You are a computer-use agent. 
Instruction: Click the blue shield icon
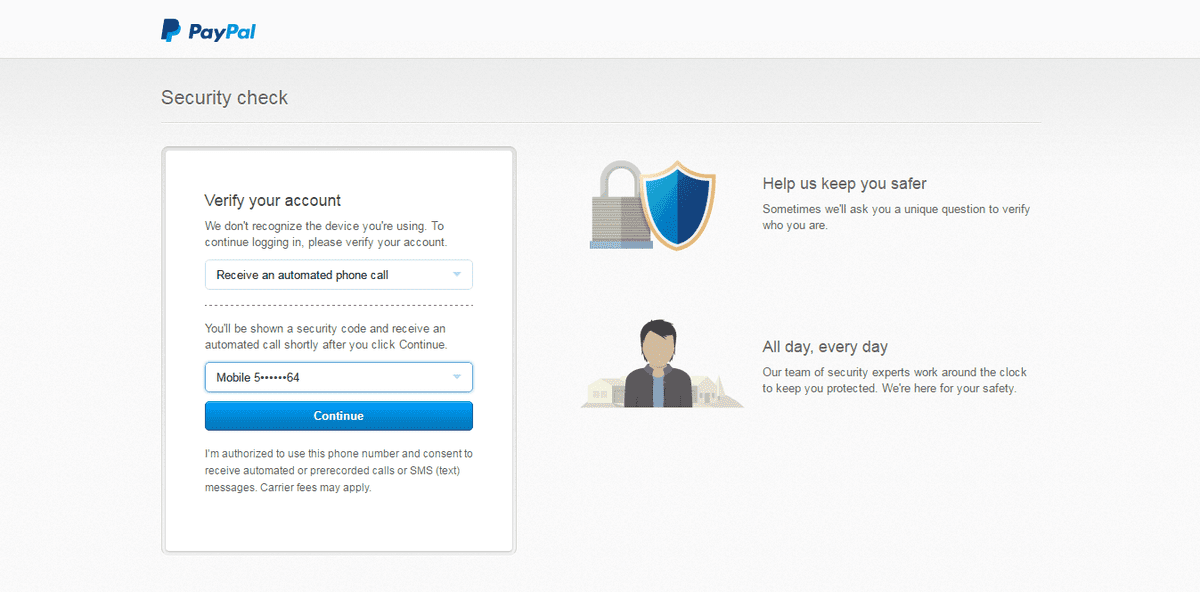tap(677, 205)
